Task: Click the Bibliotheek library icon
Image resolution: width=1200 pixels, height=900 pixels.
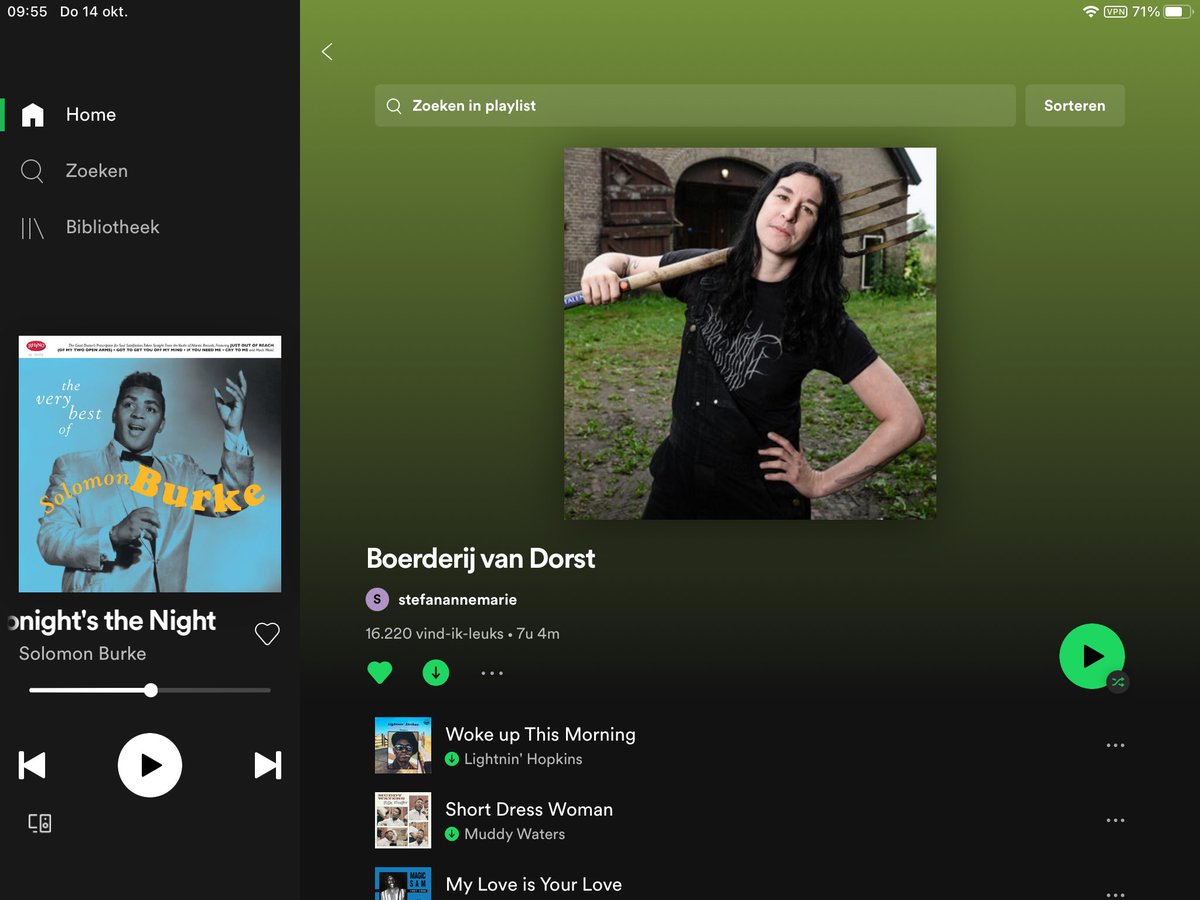Action: (33, 228)
